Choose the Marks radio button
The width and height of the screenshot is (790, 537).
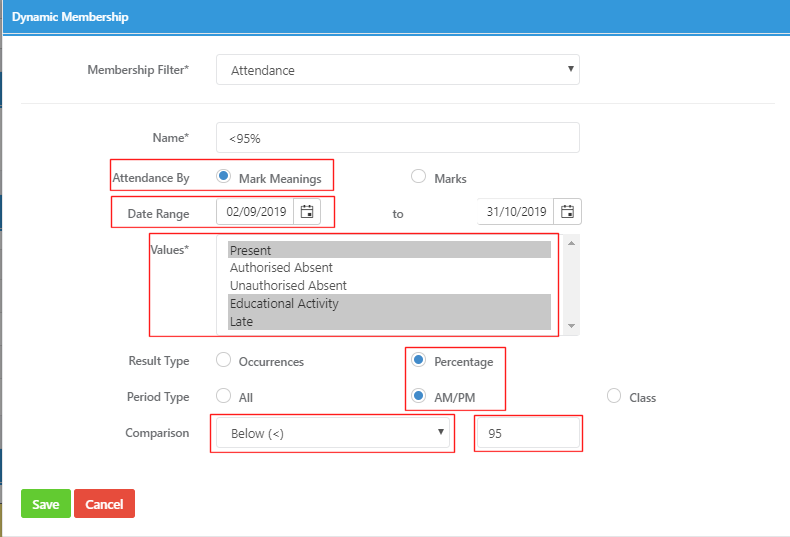coord(418,176)
